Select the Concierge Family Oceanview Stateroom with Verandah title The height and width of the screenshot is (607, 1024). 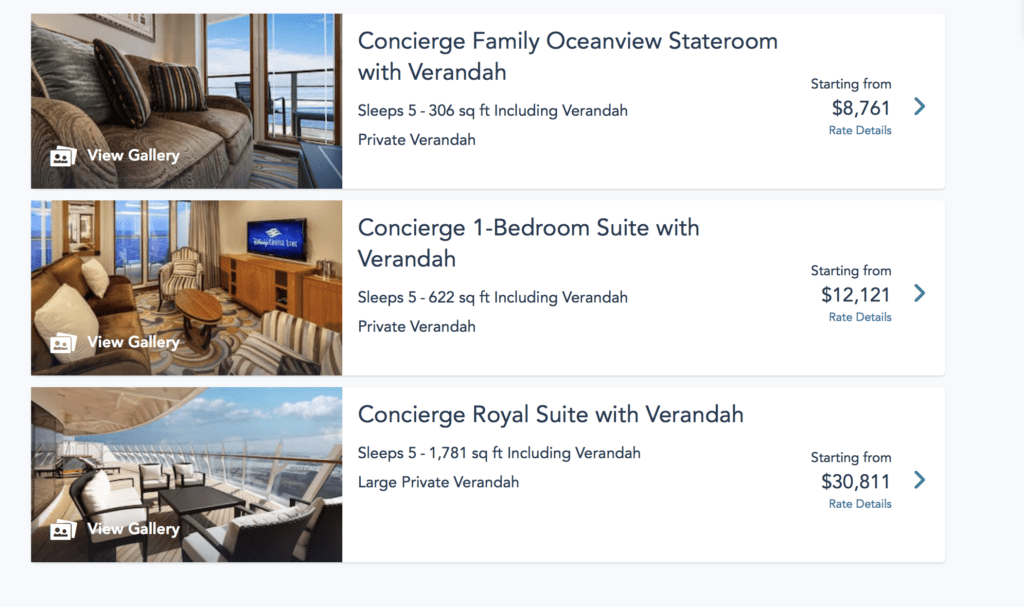pyautogui.click(x=567, y=56)
